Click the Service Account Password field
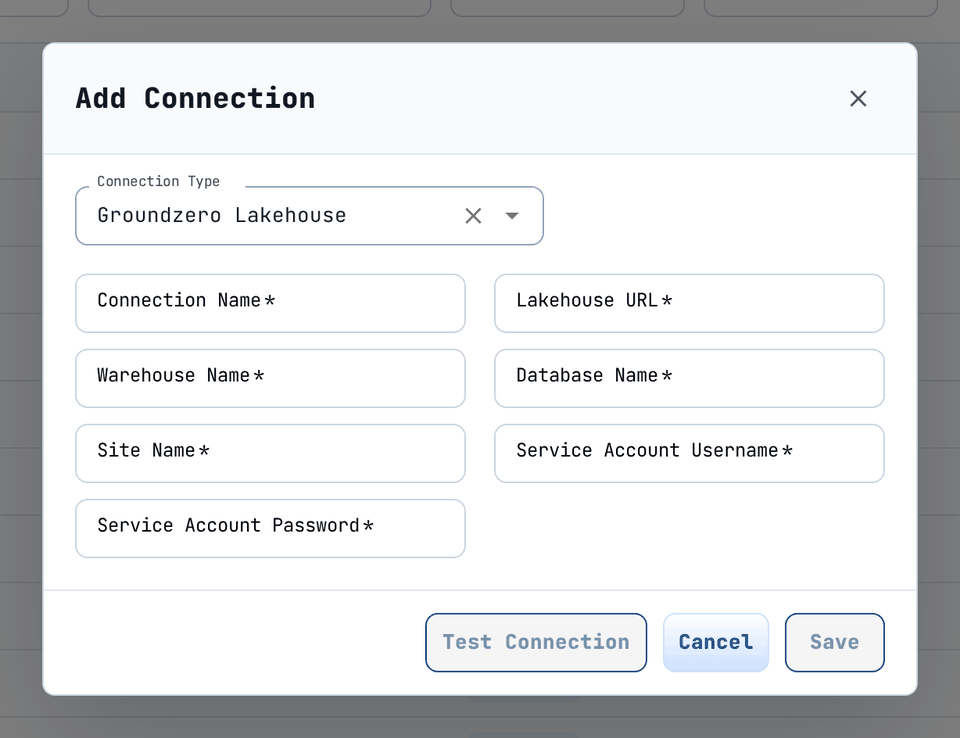This screenshot has height=738, width=960. tap(270, 529)
